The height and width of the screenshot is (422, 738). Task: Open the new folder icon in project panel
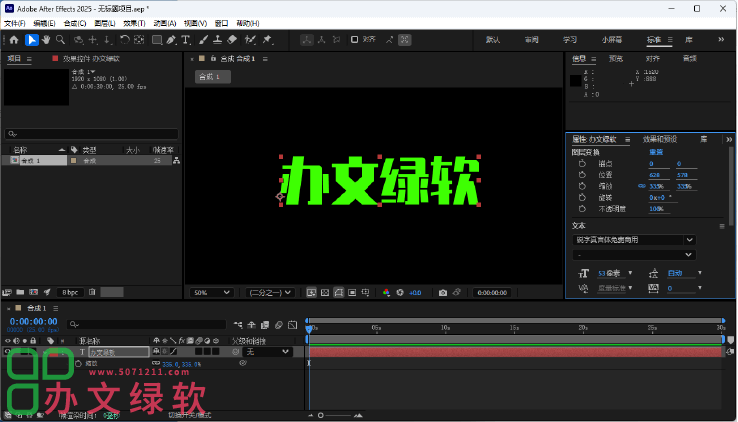coord(20,292)
